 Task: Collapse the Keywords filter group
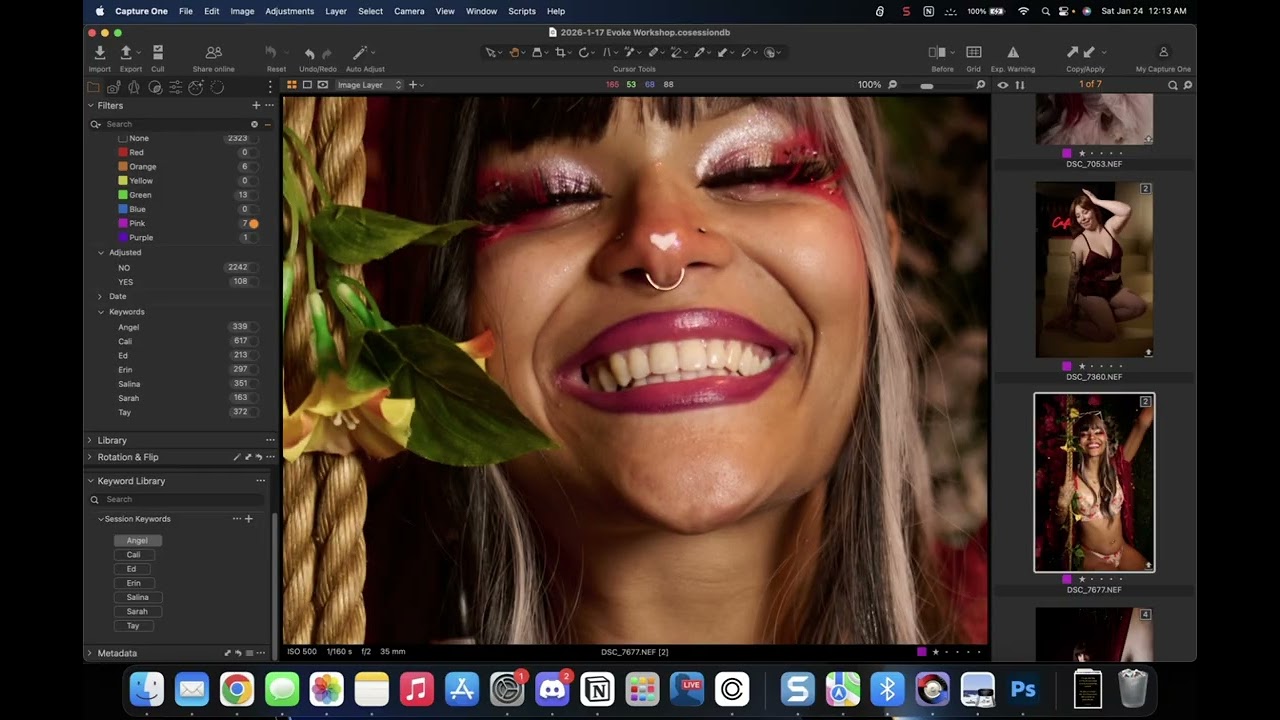pyautogui.click(x=101, y=312)
